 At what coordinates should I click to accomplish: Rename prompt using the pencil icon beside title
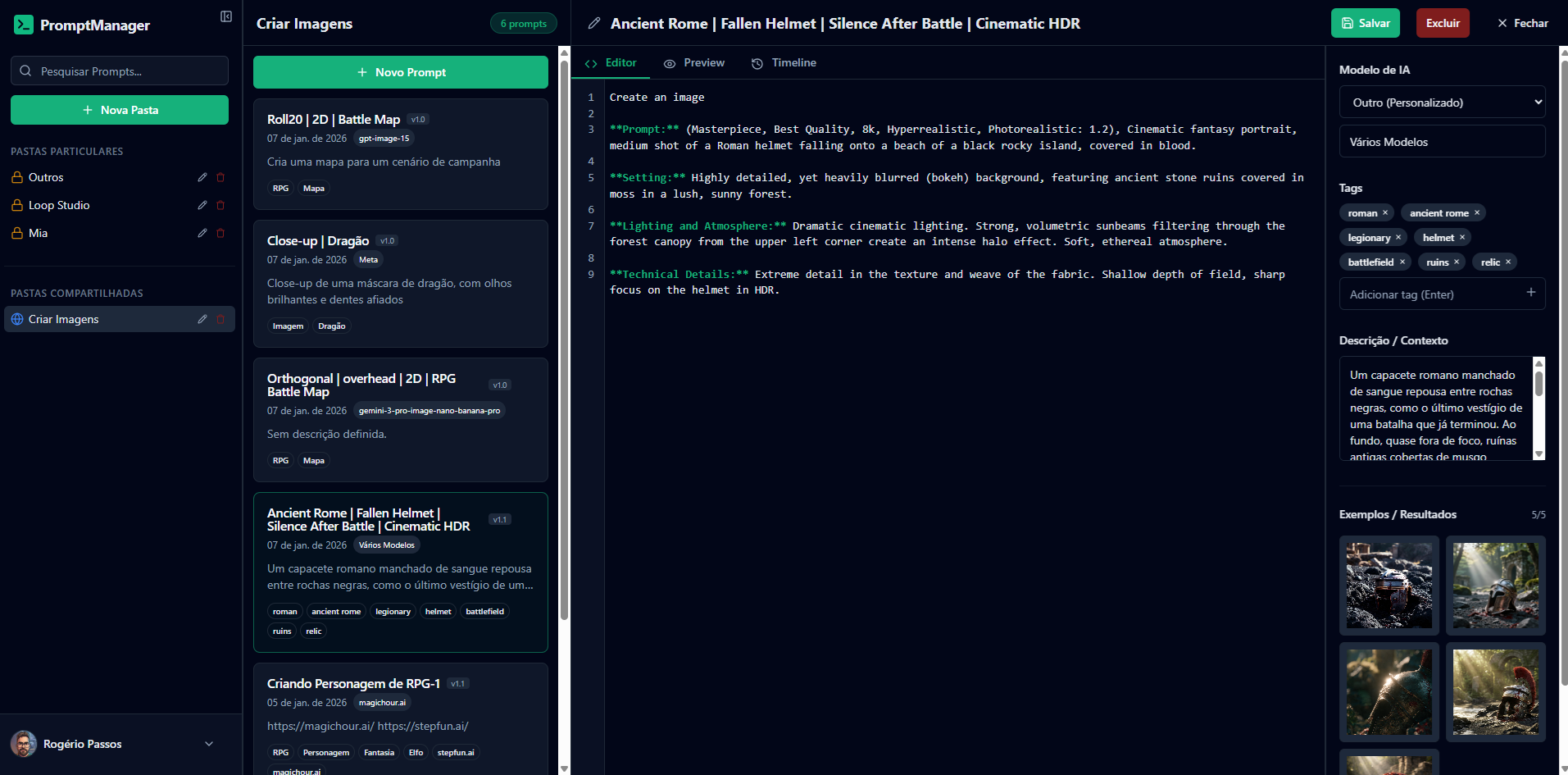click(593, 24)
